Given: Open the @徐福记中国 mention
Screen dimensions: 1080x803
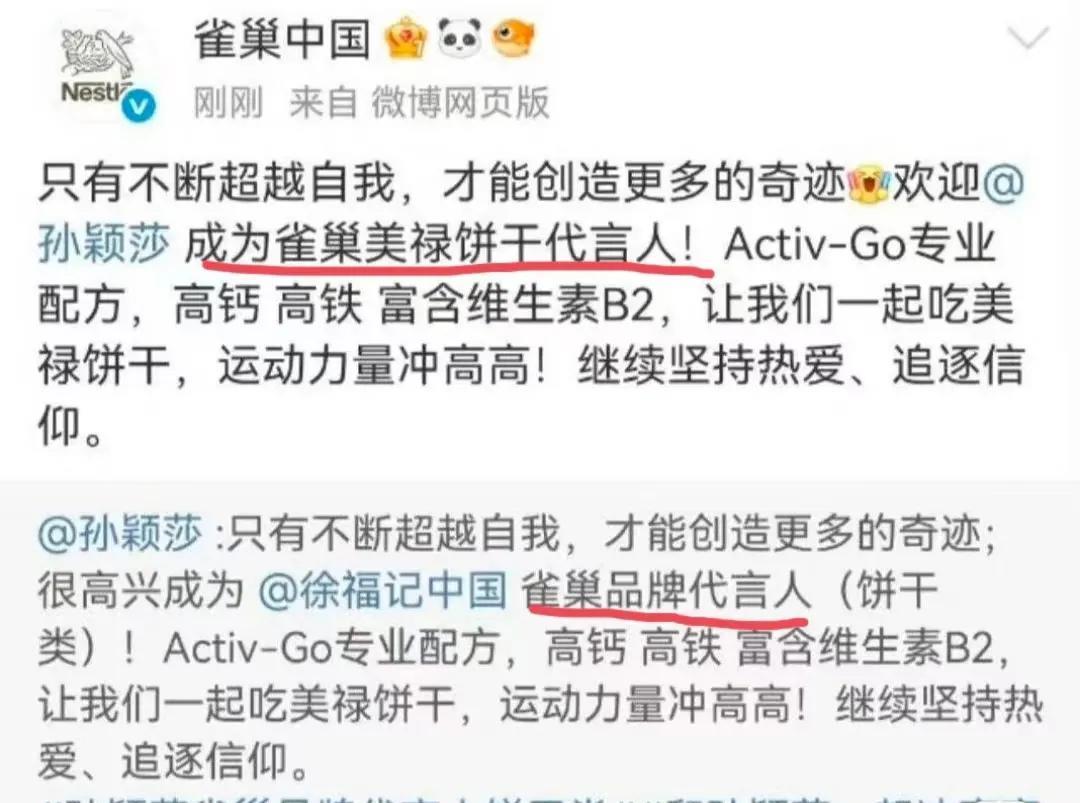Looking at the screenshot, I should (x=382, y=591).
